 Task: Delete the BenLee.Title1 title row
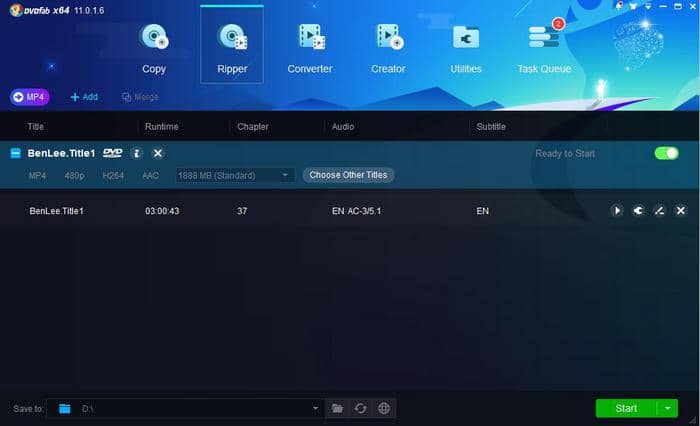click(x=680, y=211)
